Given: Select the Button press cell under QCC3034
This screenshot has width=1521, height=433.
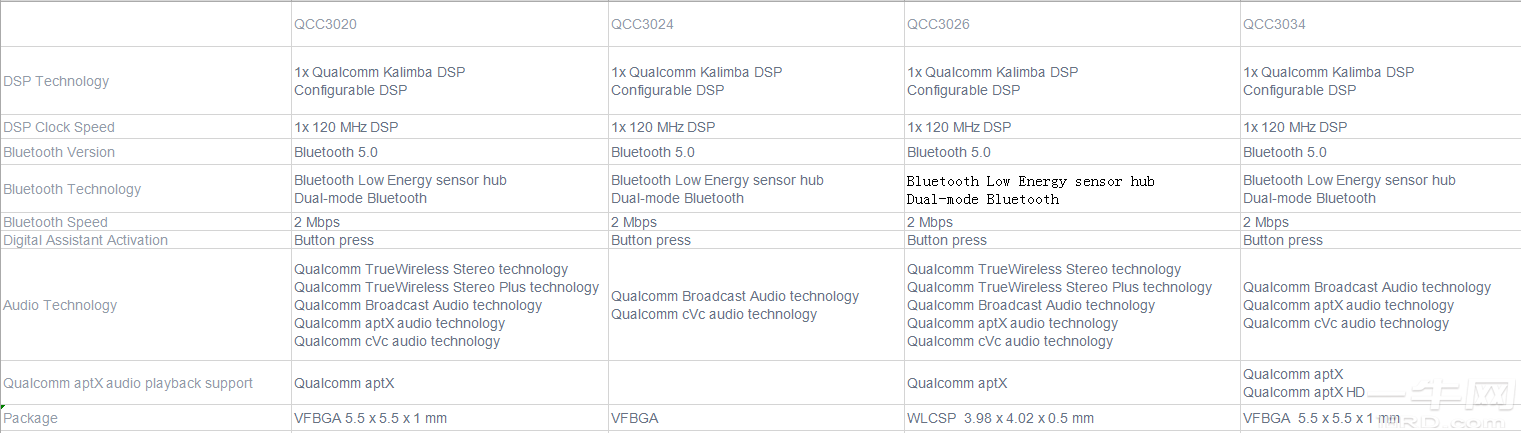Looking at the screenshot, I should tap(1282, 240).
